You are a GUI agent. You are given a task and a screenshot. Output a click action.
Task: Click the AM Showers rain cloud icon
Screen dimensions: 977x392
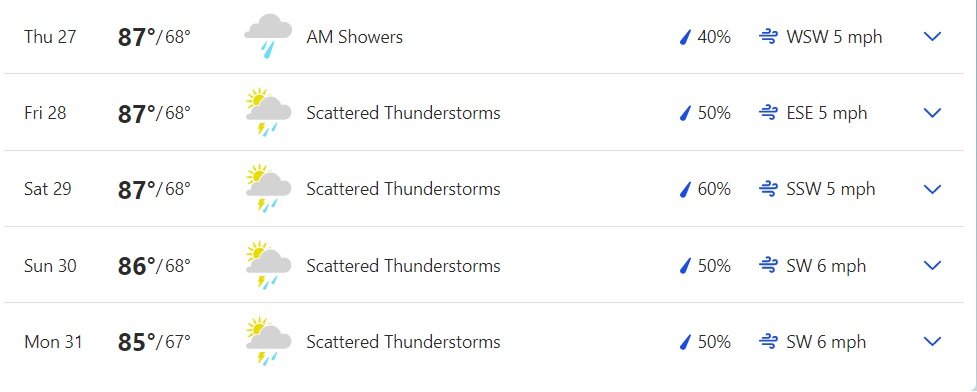coord(268,37)
